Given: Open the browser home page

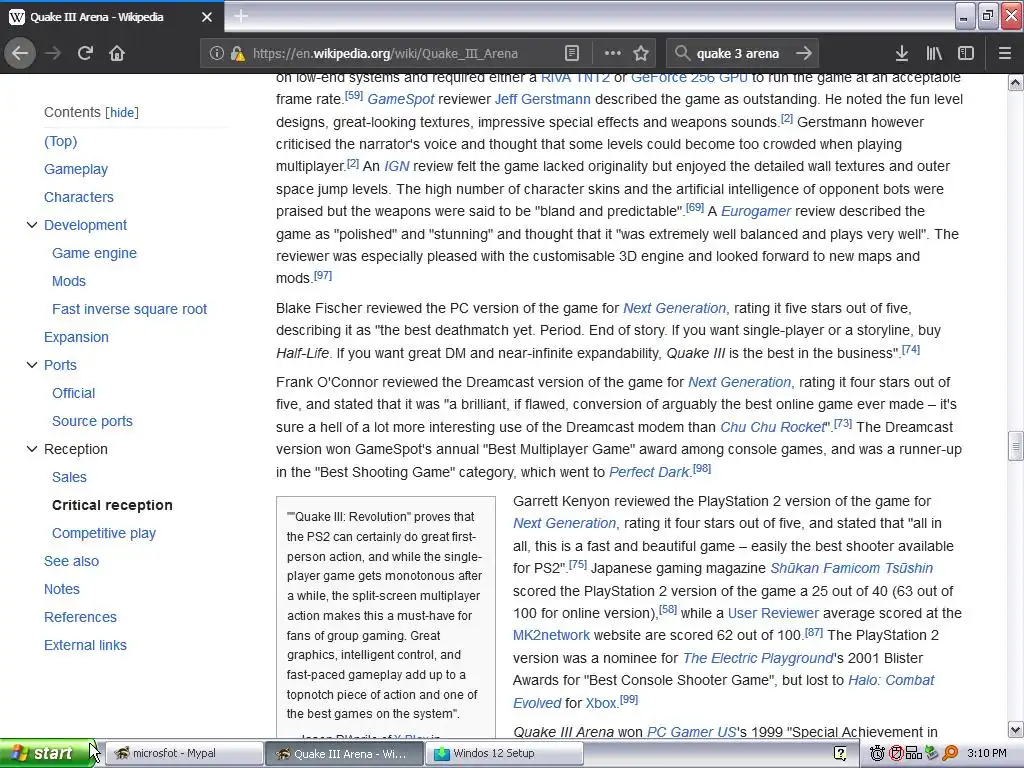Looking at the screenshot, I should click(x=117, y=54).
